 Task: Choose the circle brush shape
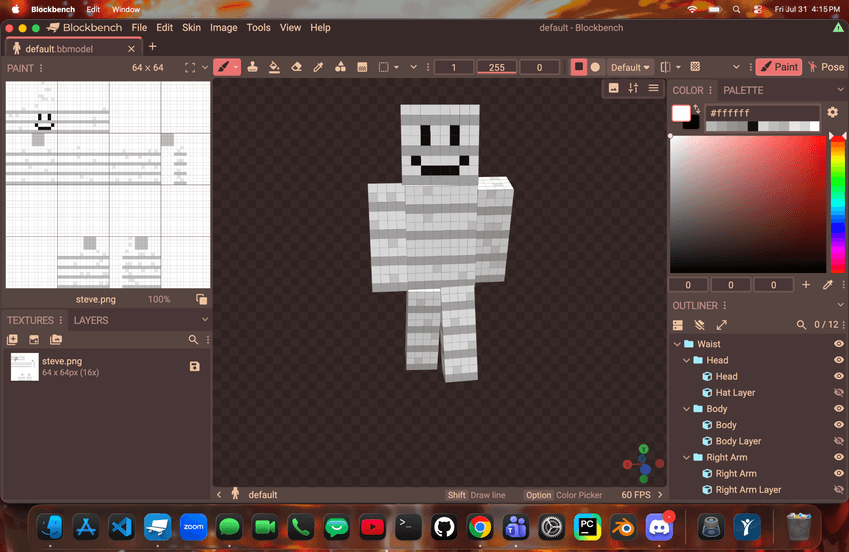[x=595, y=67]
